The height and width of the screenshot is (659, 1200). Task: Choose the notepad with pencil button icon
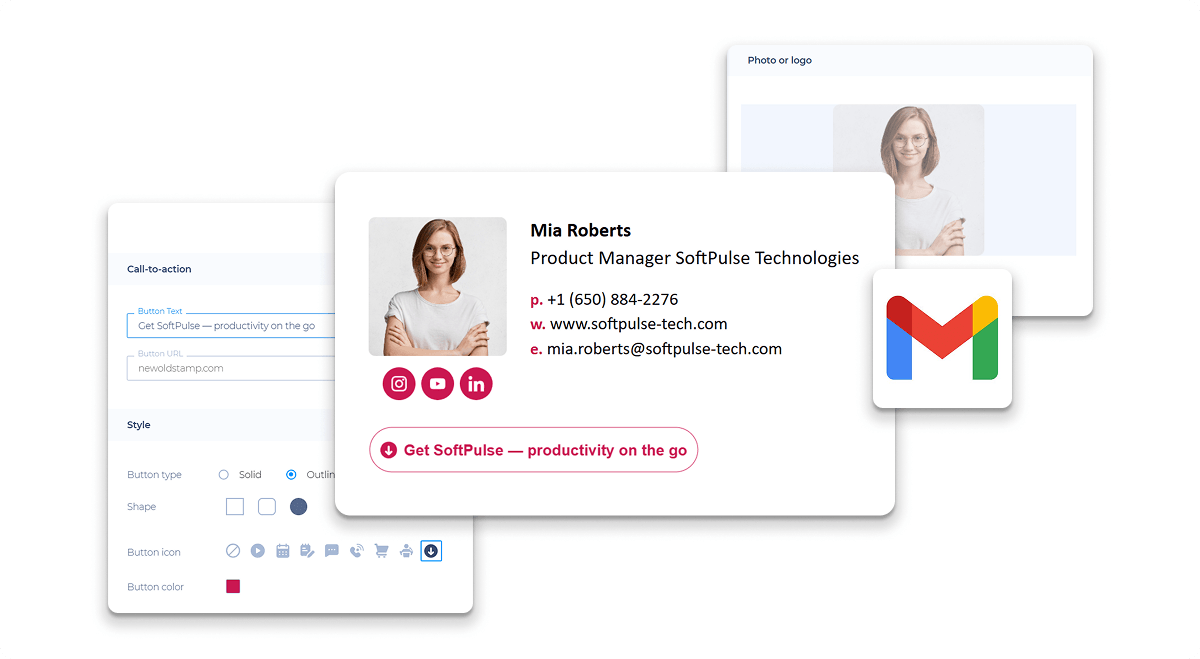click(x=307, y=551)
